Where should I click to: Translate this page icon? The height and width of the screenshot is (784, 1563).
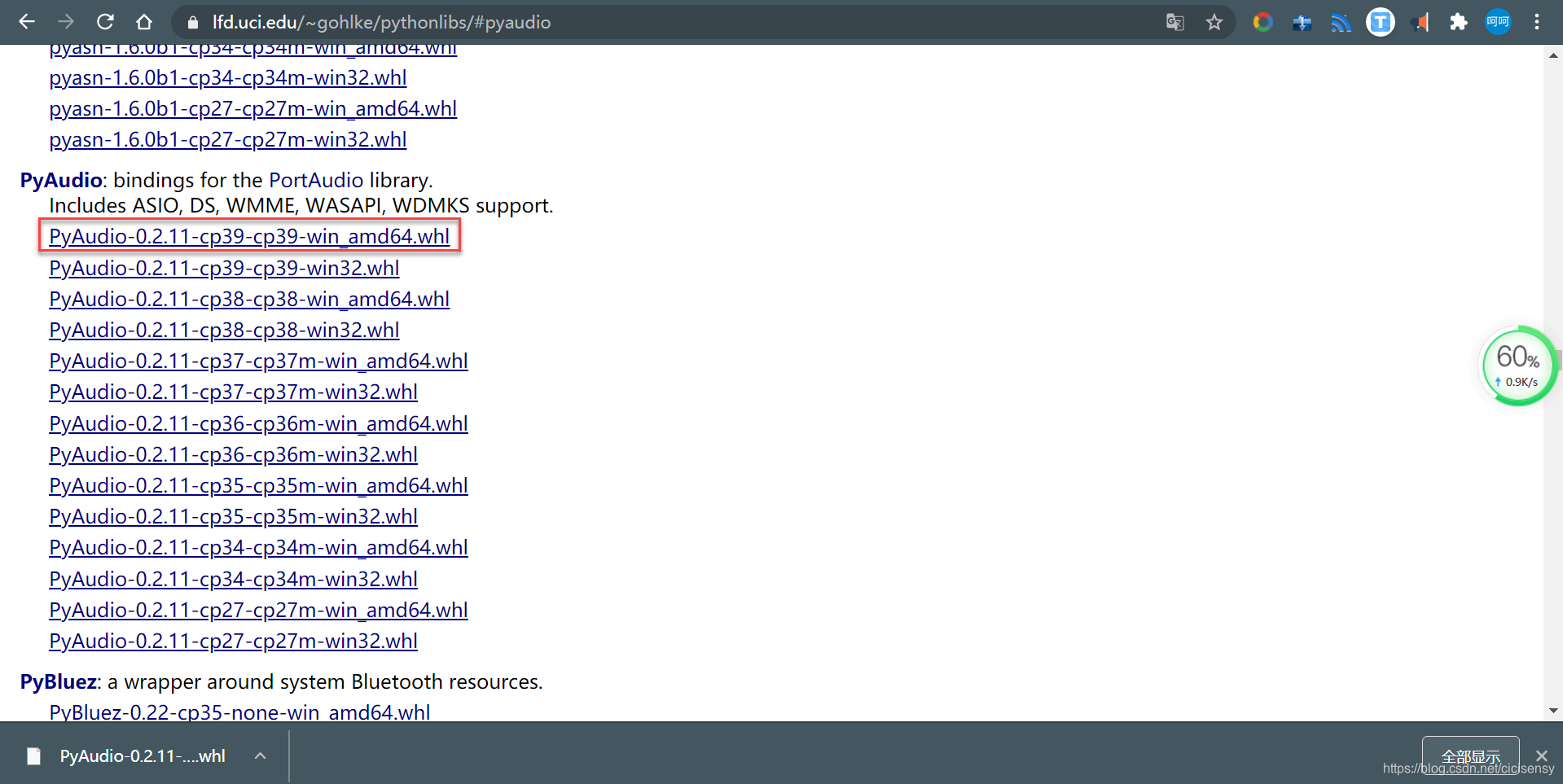pos(1174,22)
